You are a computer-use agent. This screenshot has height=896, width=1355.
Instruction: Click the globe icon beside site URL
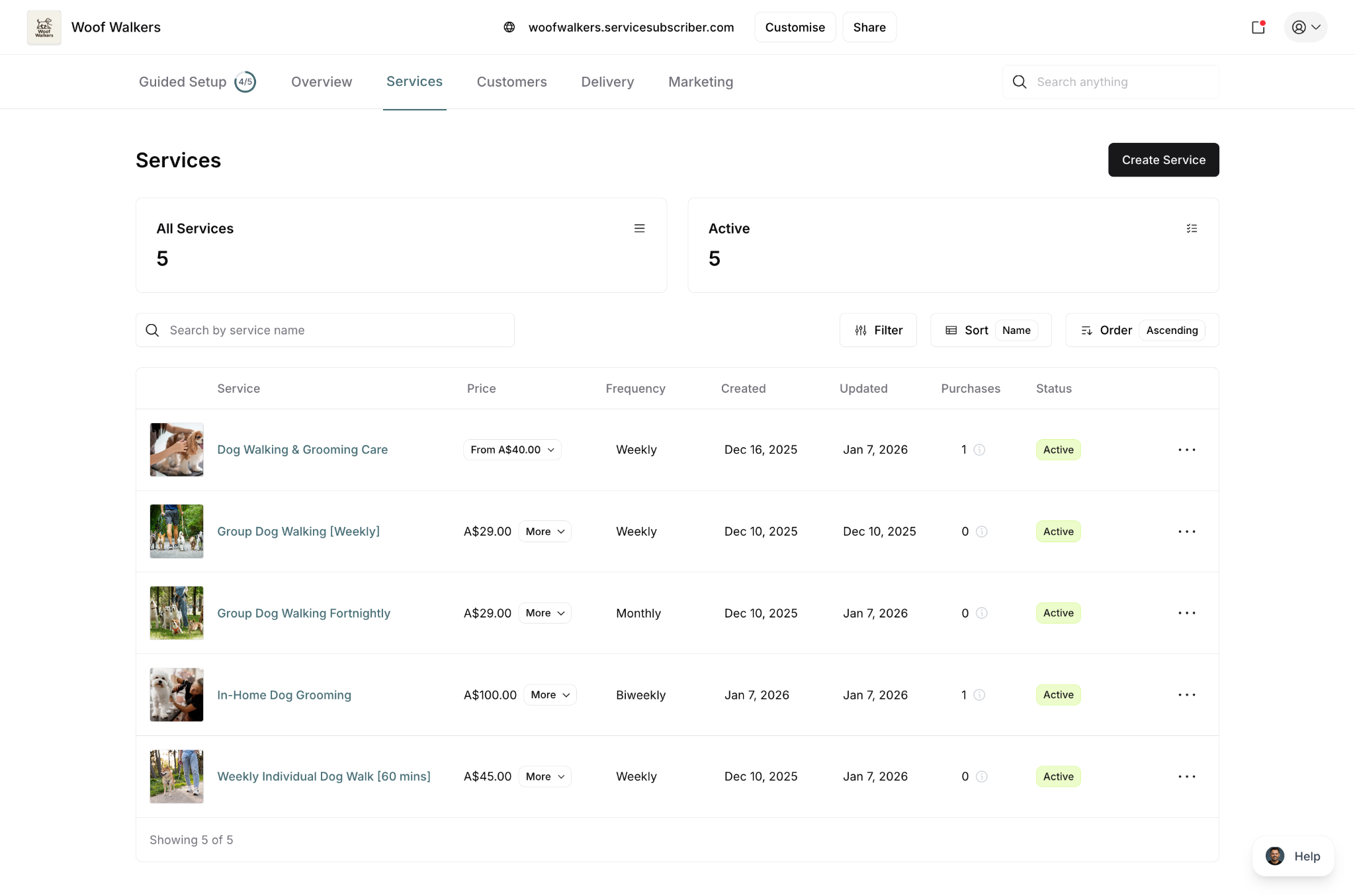tap(509, 27)
